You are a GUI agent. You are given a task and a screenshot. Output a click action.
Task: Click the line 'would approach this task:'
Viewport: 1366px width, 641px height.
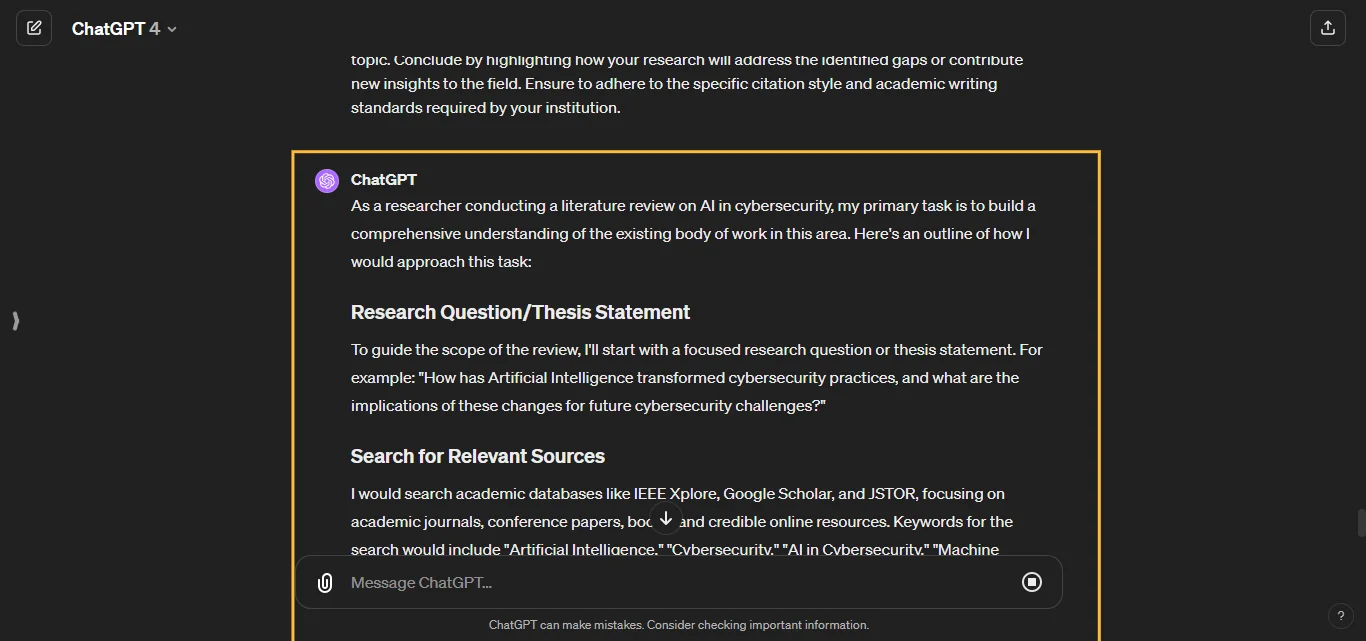441,262
